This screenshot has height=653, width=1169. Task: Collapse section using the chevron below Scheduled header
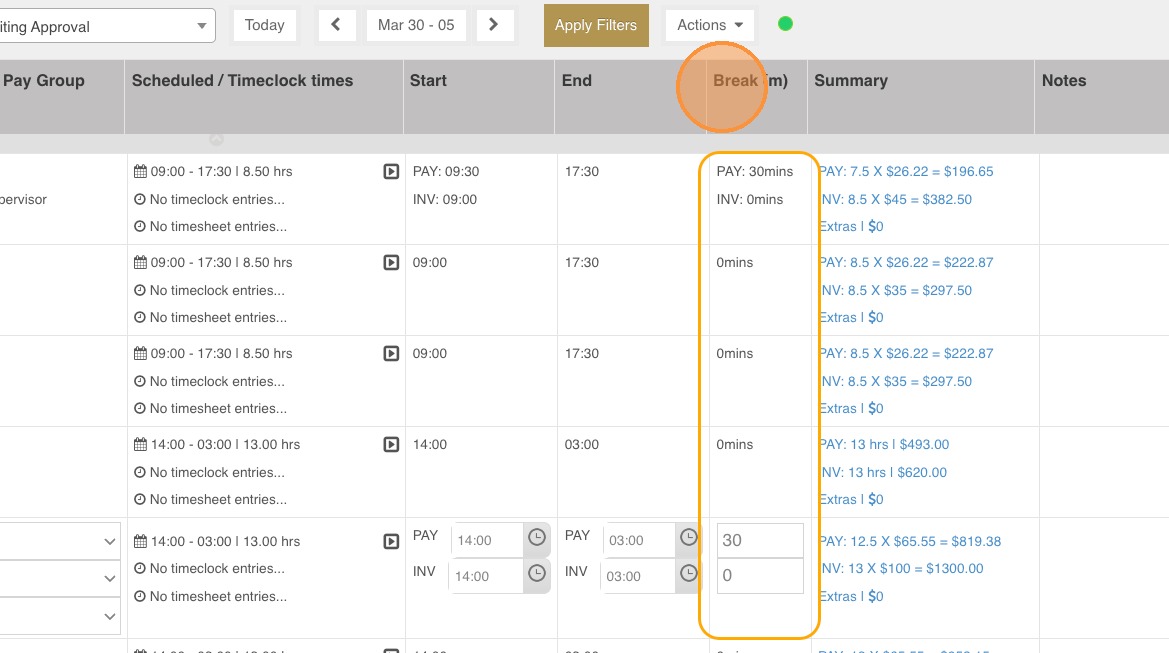[217, 140]
